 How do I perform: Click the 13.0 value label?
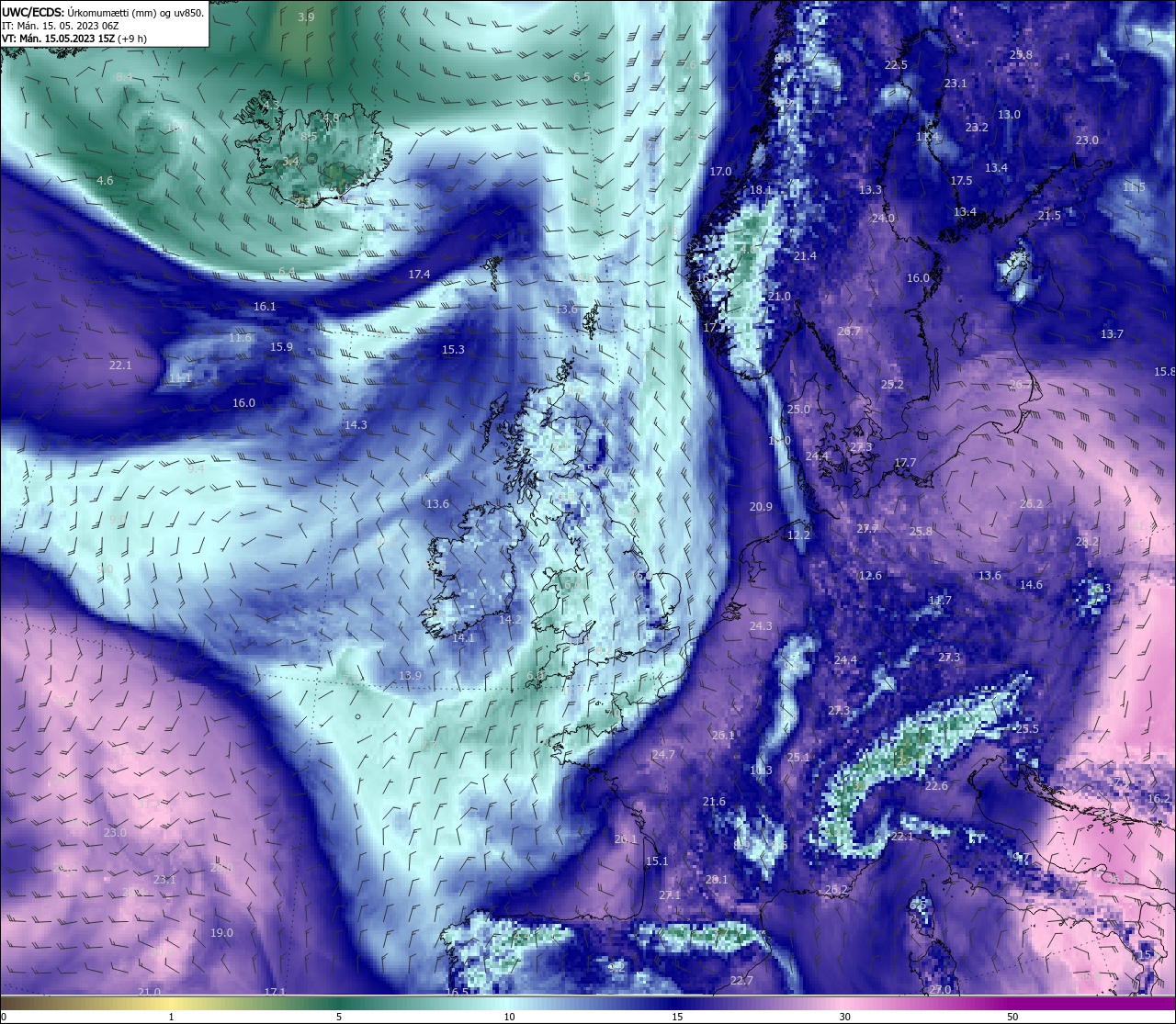click(x=1009, y=115)
